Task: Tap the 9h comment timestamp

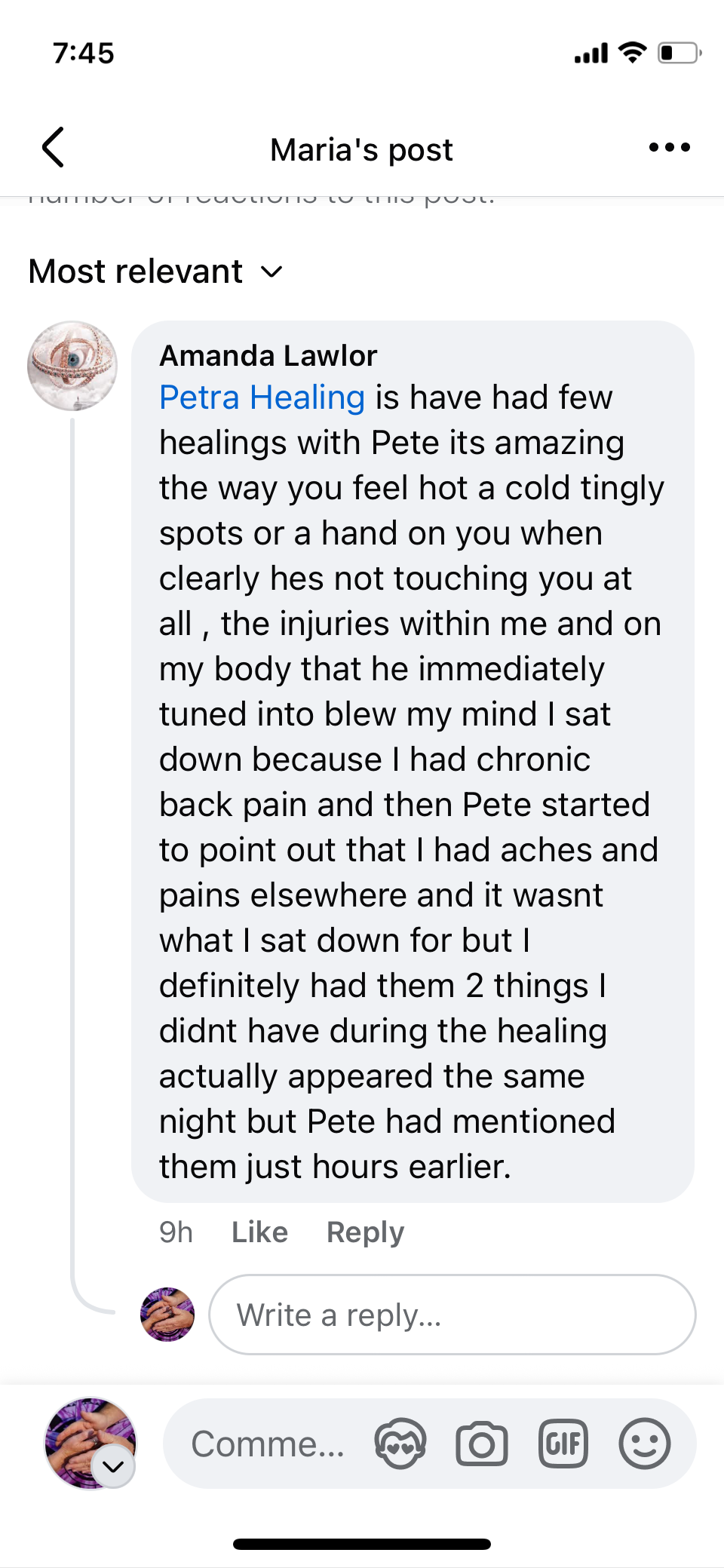Action: (x=176, y=1232)
